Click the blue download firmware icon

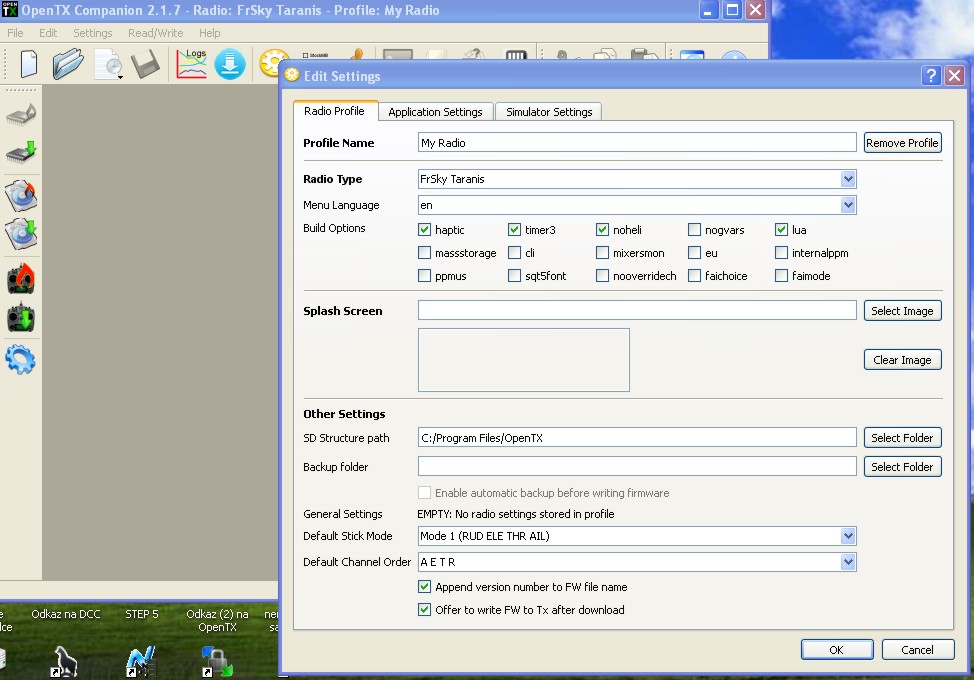tap(230, 63)
